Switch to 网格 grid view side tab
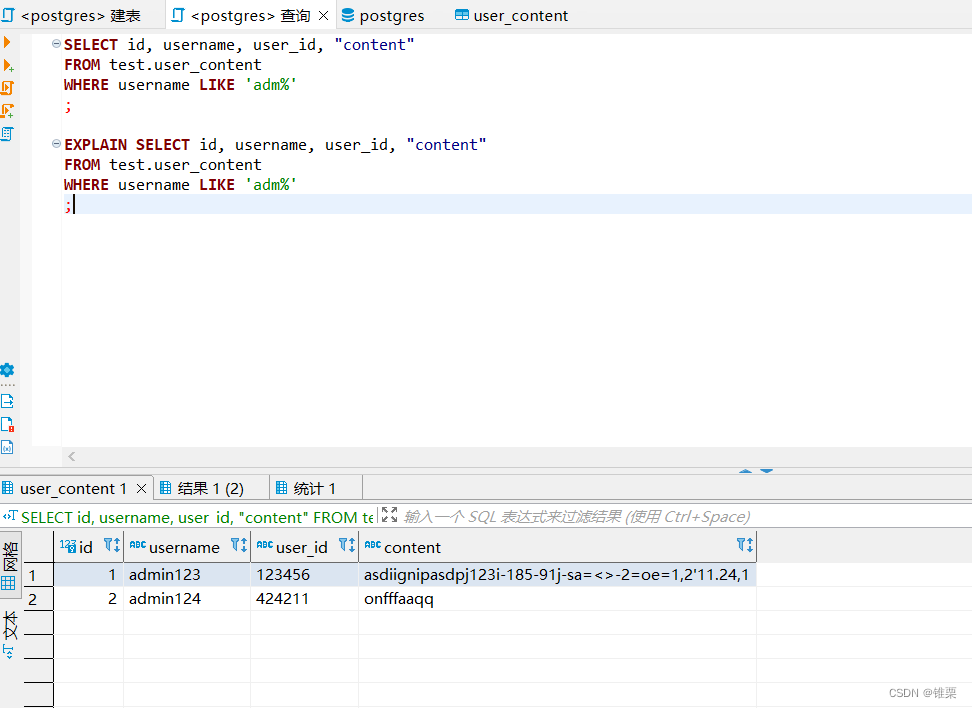This screenshot has width=972, height=708. 10,564
